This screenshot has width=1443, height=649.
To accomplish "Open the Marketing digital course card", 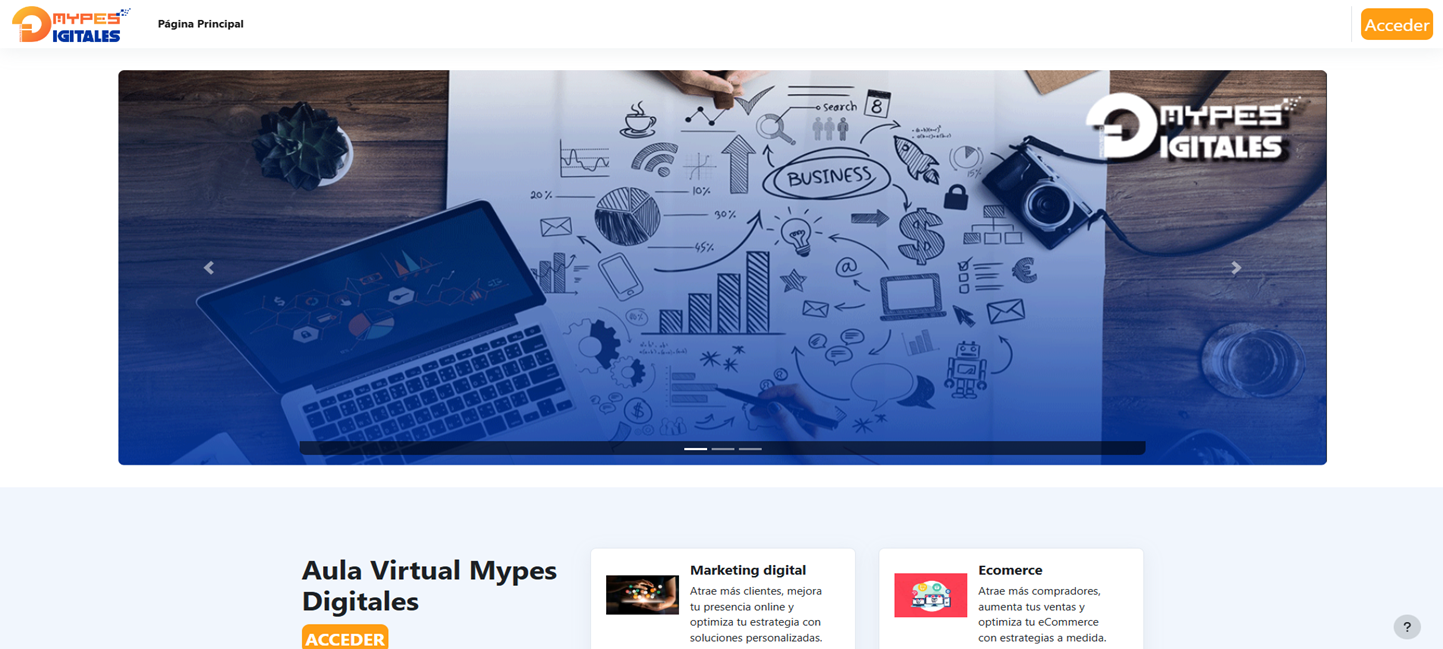I will pyautogui.click(x=722, y=598).
